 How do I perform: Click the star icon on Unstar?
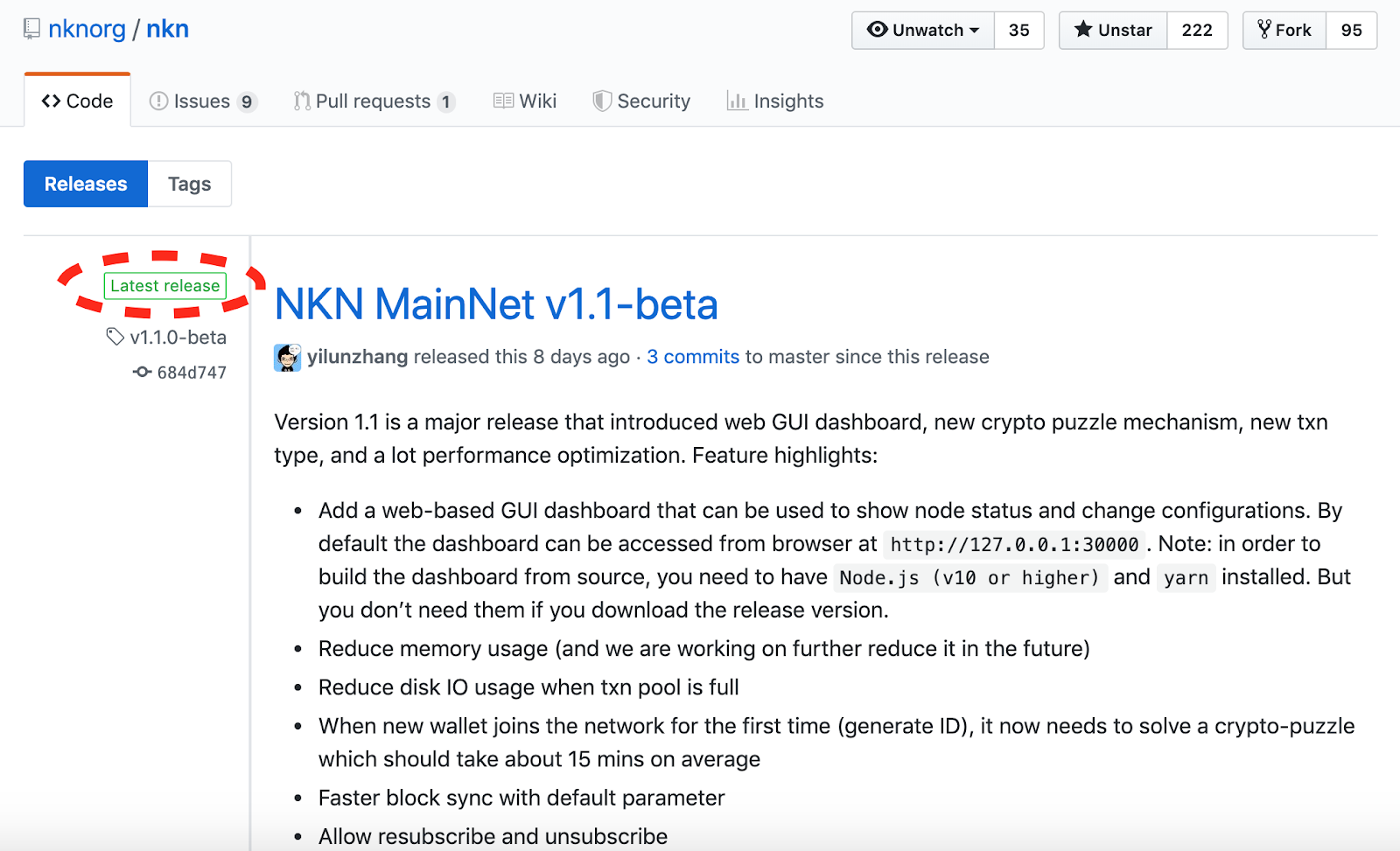[1083, 29]
